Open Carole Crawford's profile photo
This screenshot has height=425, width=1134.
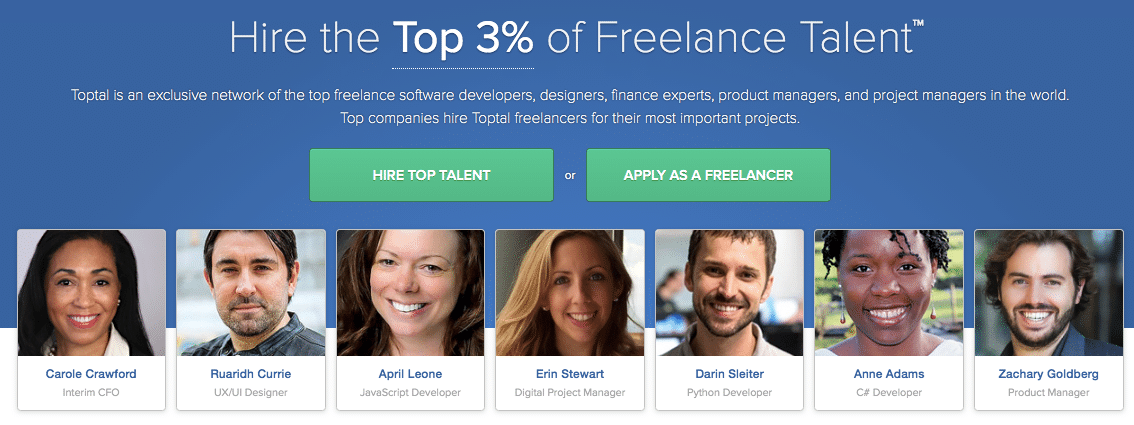[91, 293]
